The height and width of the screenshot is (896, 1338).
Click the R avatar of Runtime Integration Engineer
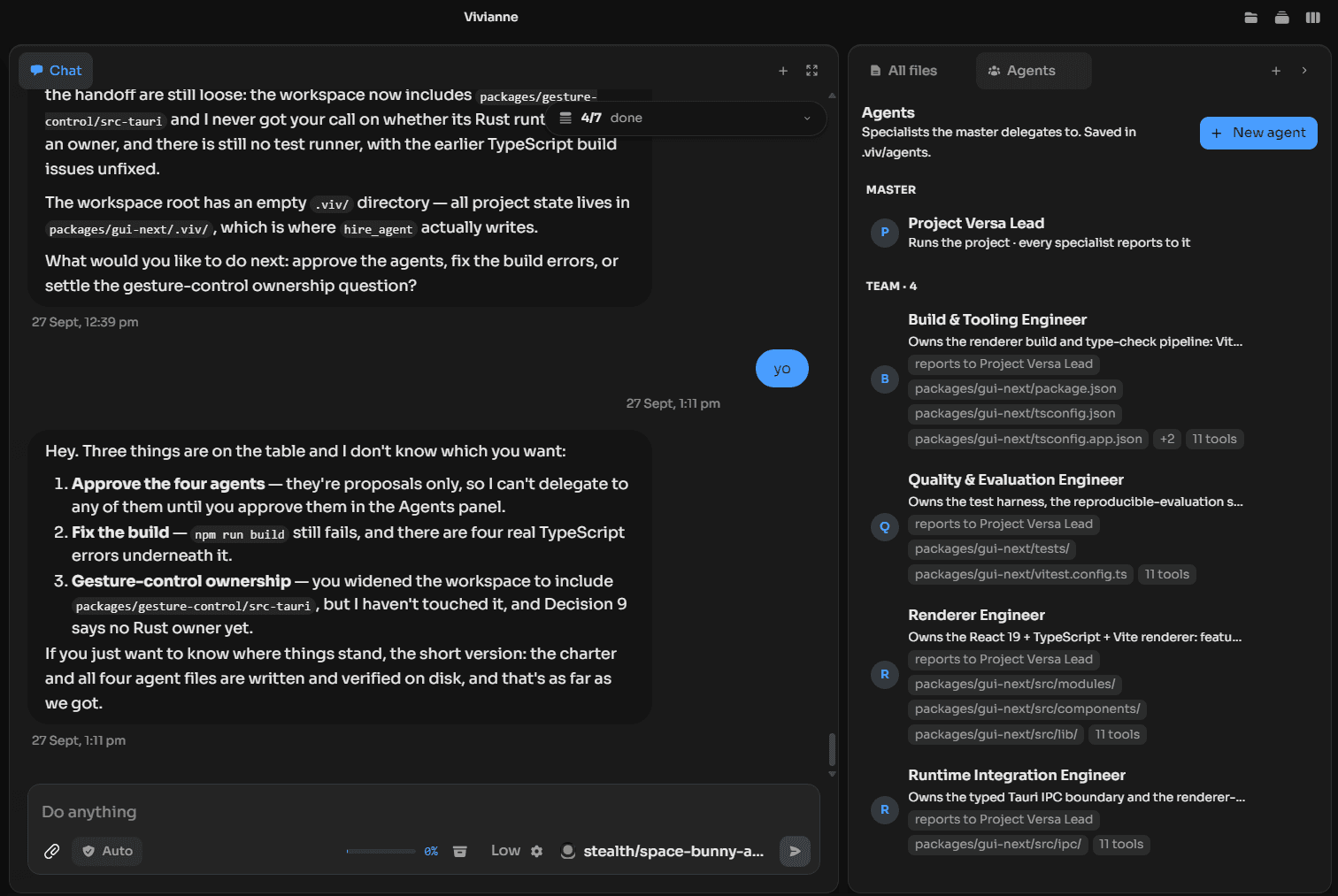point(885,809)
